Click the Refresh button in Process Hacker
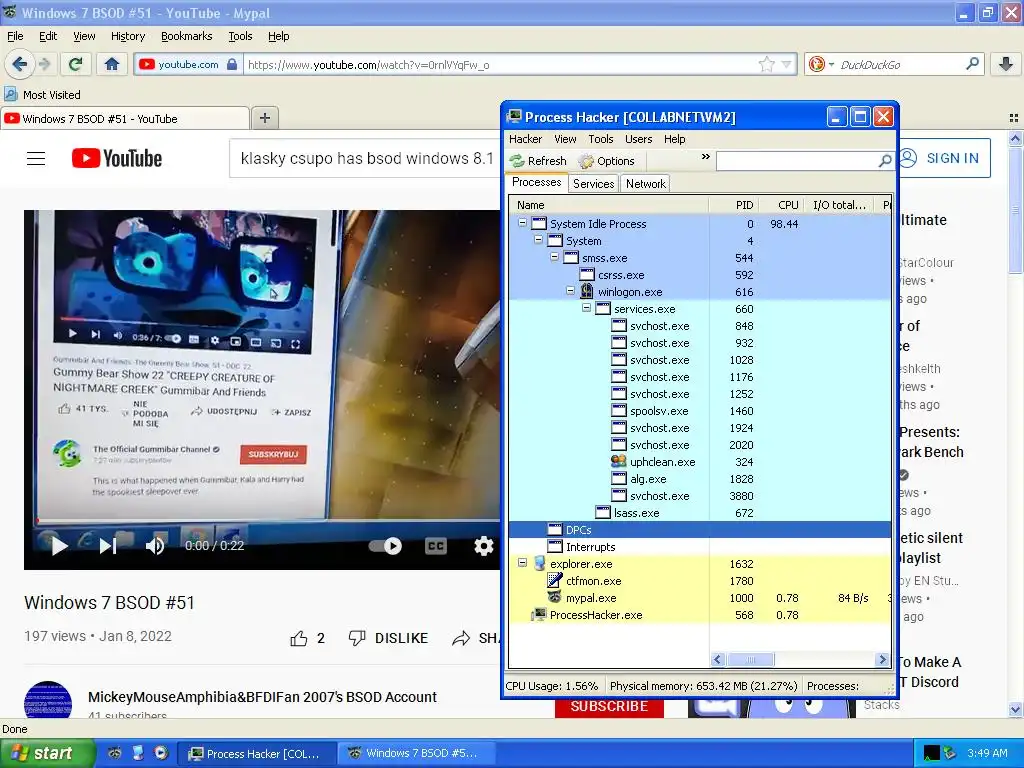This screenshot has width=1024, height=768. click(x=538, y=161)
